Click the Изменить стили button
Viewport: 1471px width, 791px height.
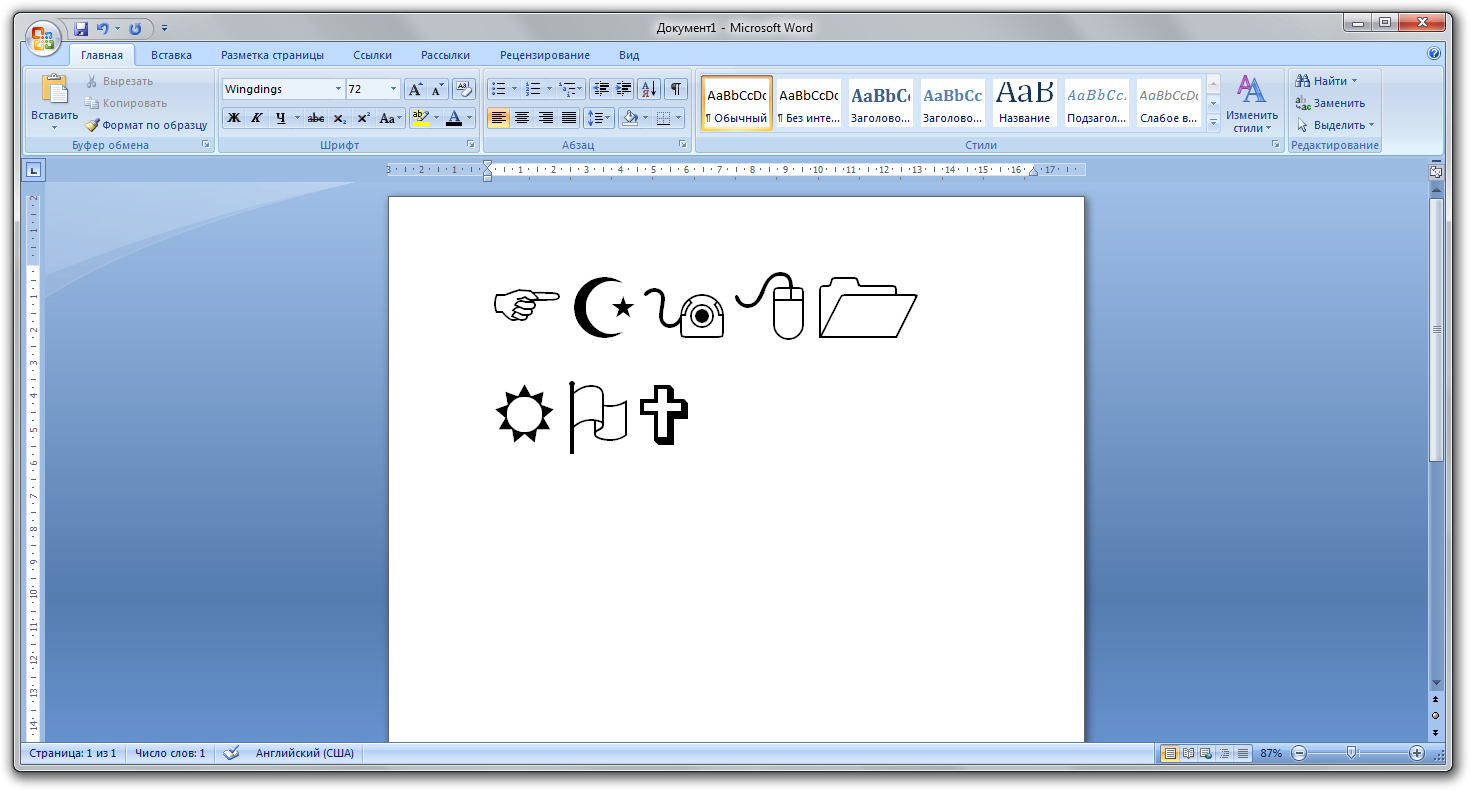tap(1252, 104)
